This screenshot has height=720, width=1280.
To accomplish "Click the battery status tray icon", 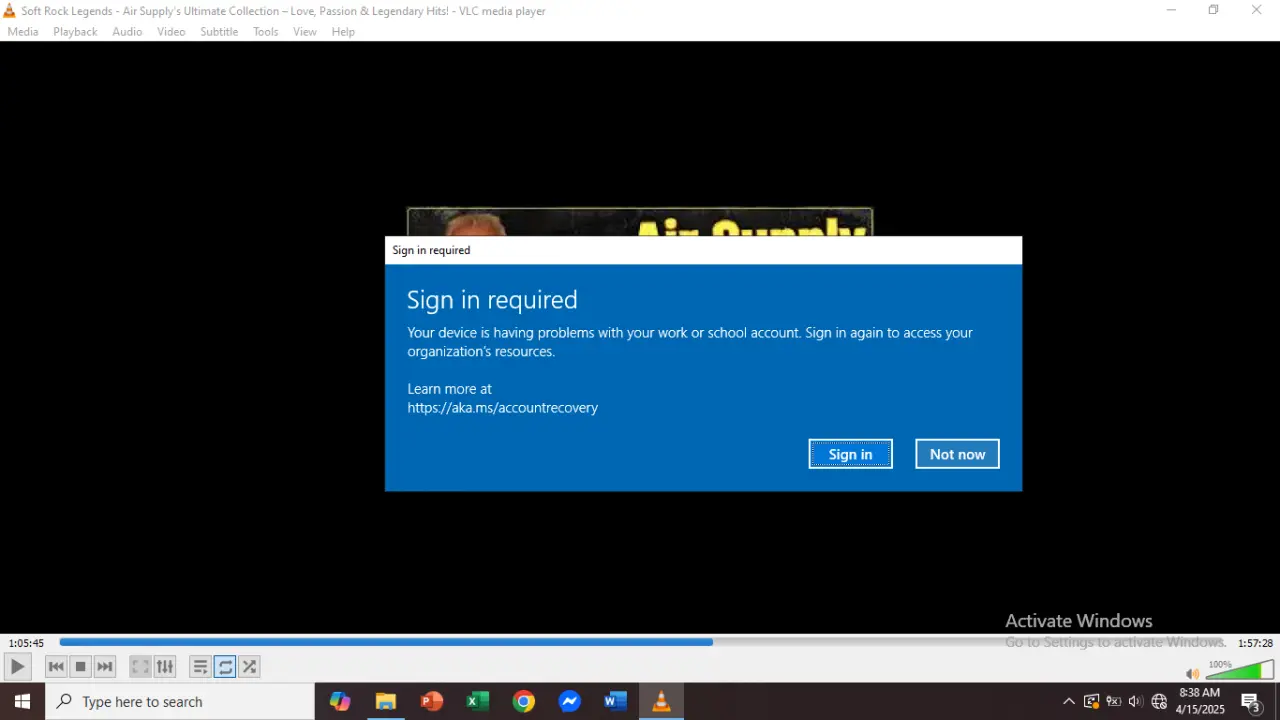I will [1113, 701].
